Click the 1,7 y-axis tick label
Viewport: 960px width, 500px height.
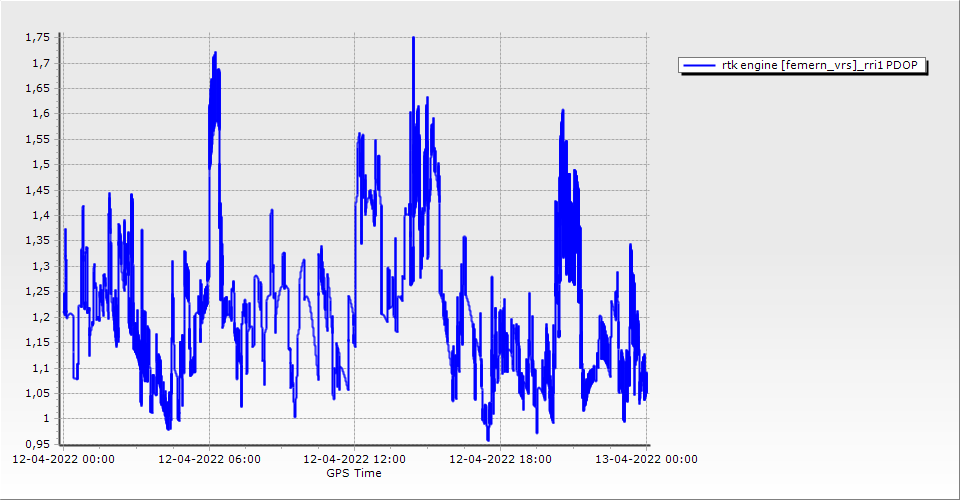point(39,63)
